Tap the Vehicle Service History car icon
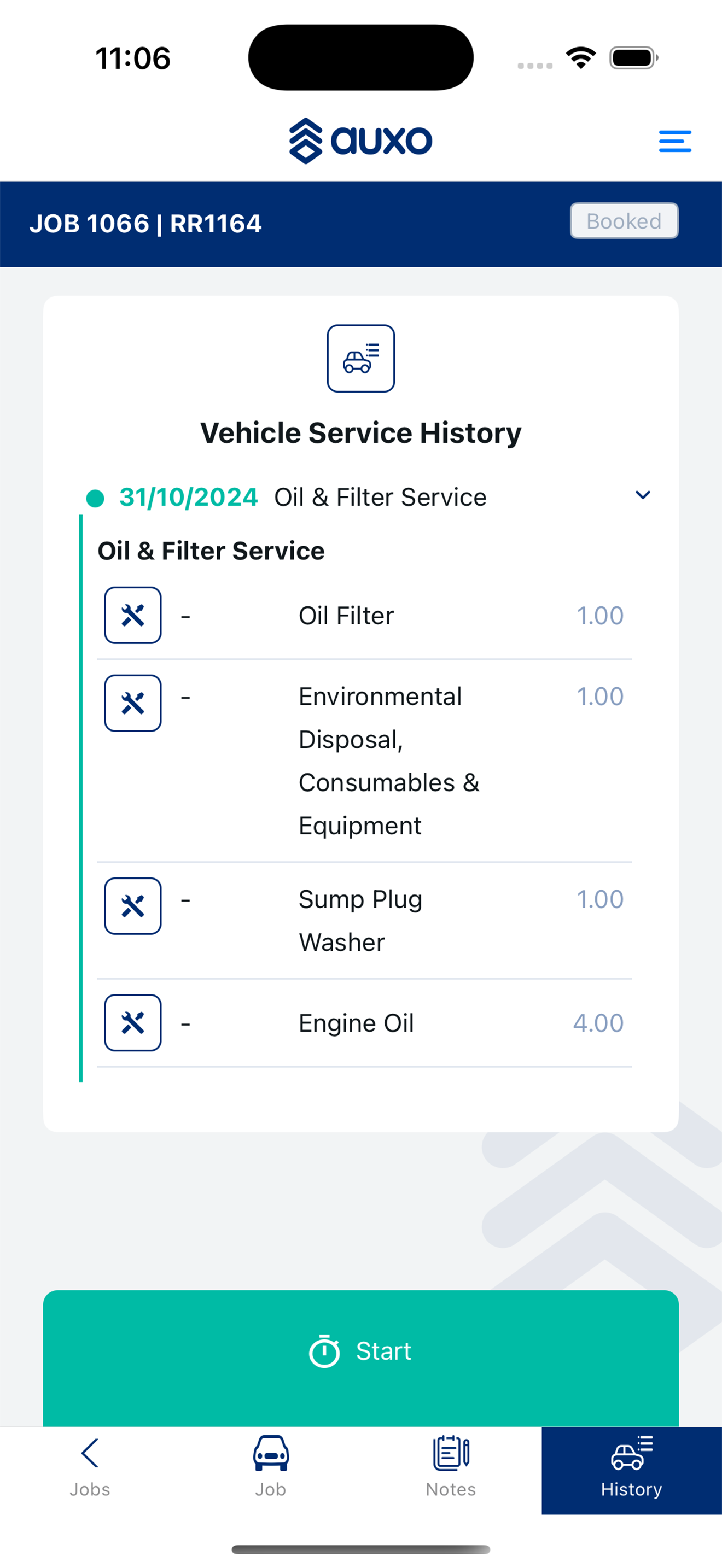 point(361,359)
